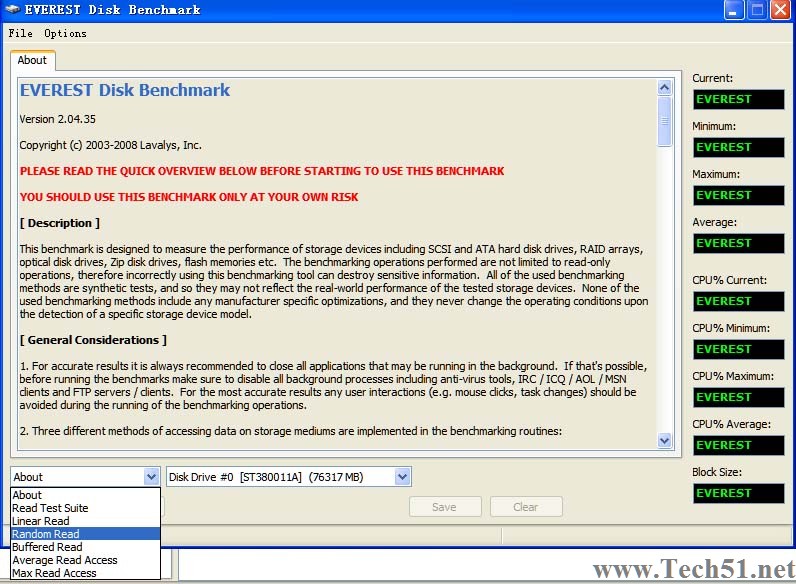Click the scroll down arrow of About text
This screenshot has height=584, width=796.
coord(664,440)
